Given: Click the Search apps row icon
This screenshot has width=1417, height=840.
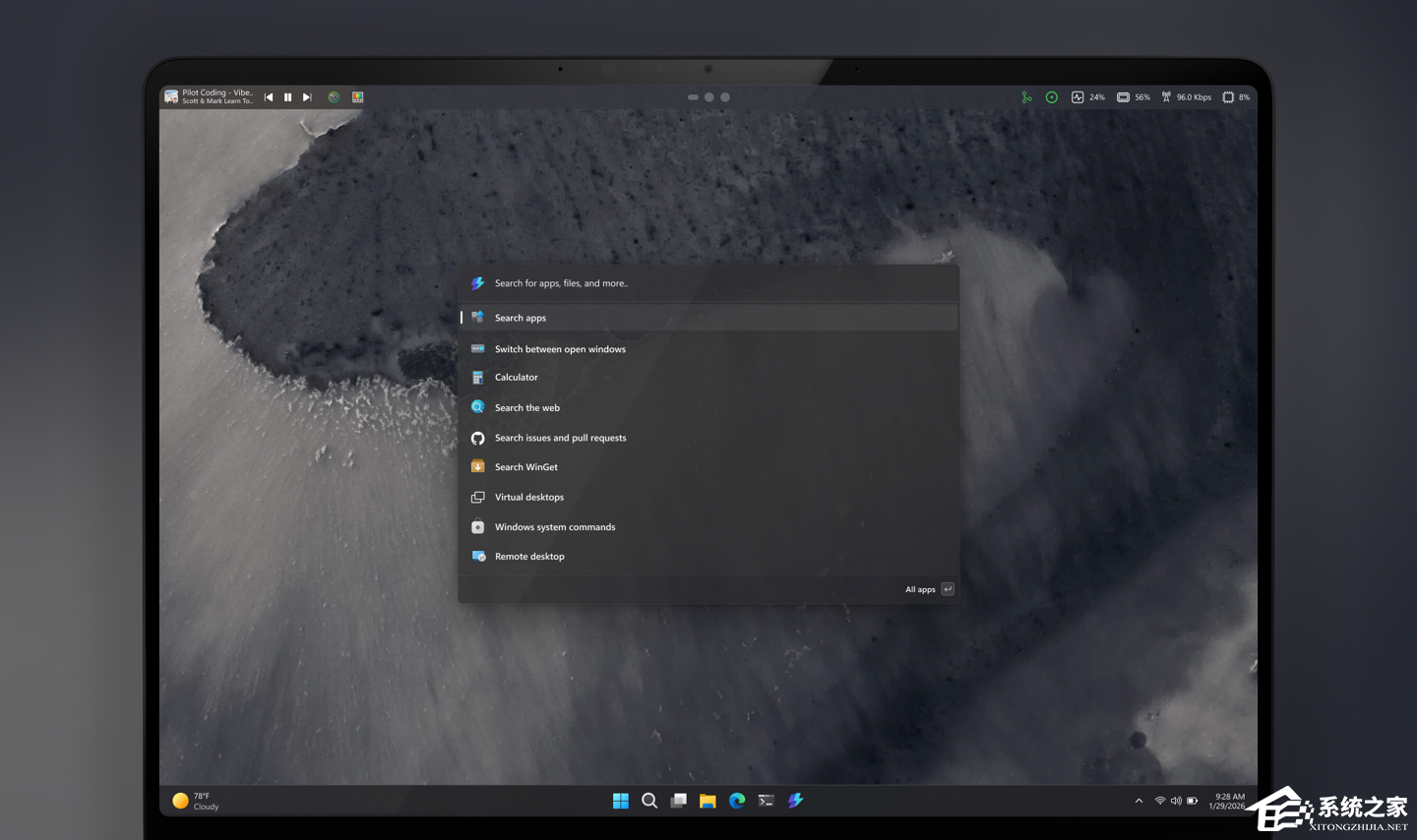Looking at the screenshot, I should coord(477,318).
